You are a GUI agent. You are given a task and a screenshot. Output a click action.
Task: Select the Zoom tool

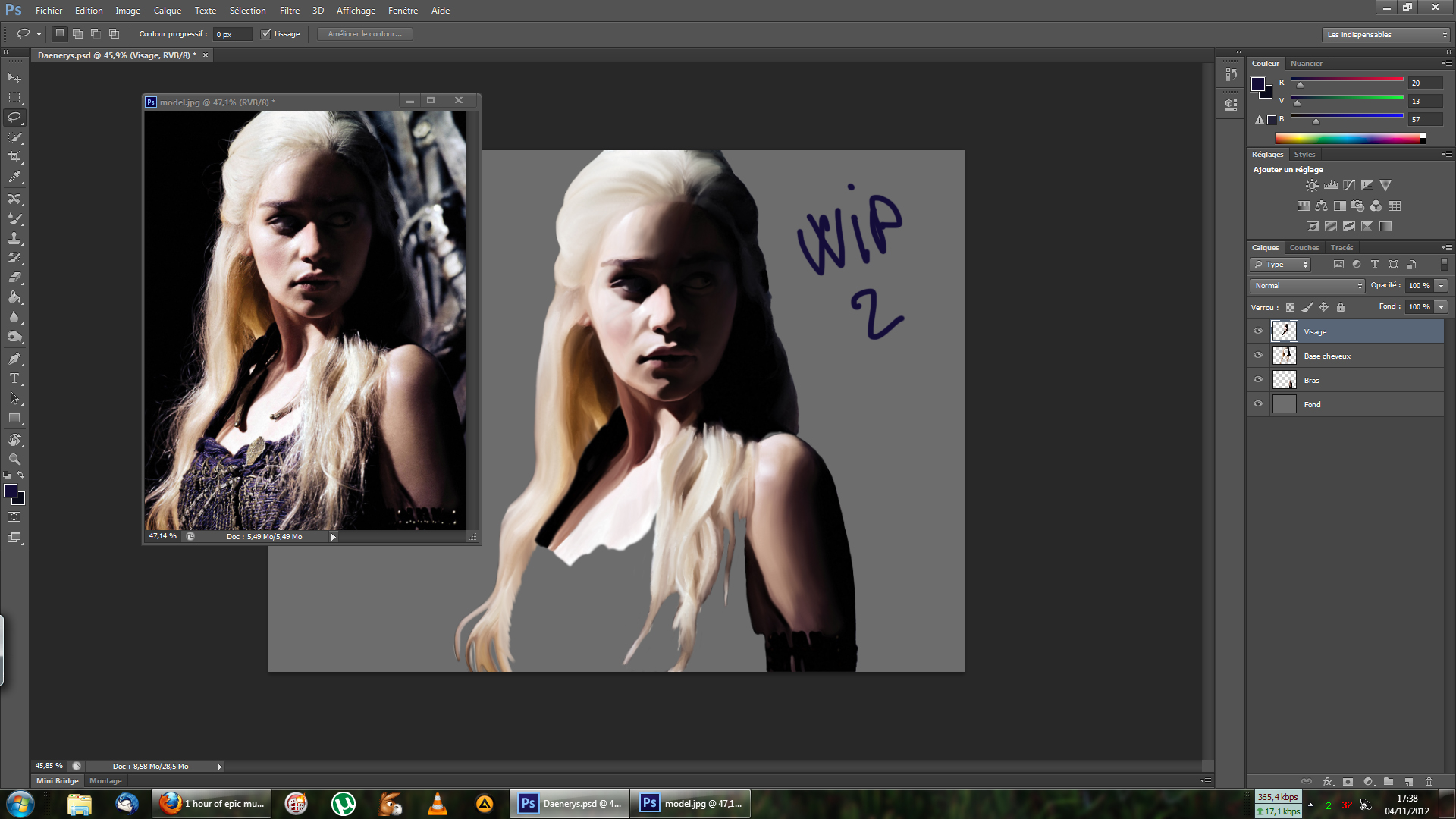coord(14,460)
